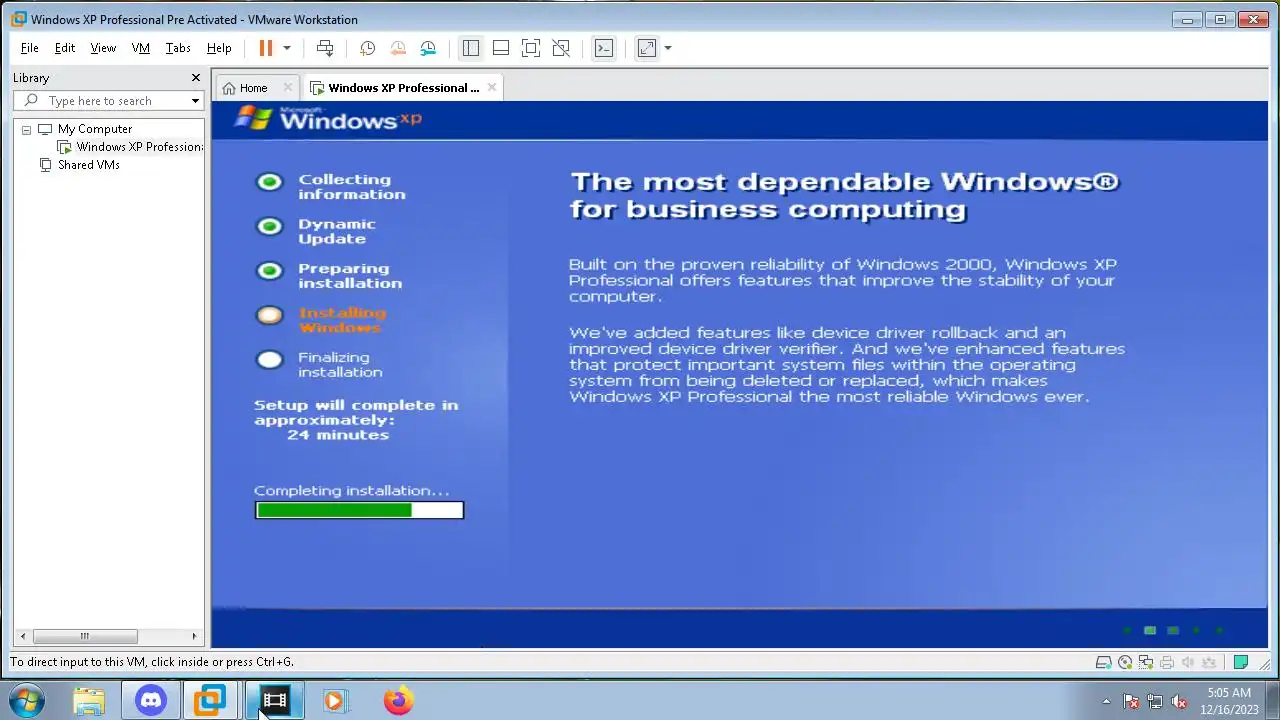Enter full screen mode from the toolbar

[x=531, y=48]
